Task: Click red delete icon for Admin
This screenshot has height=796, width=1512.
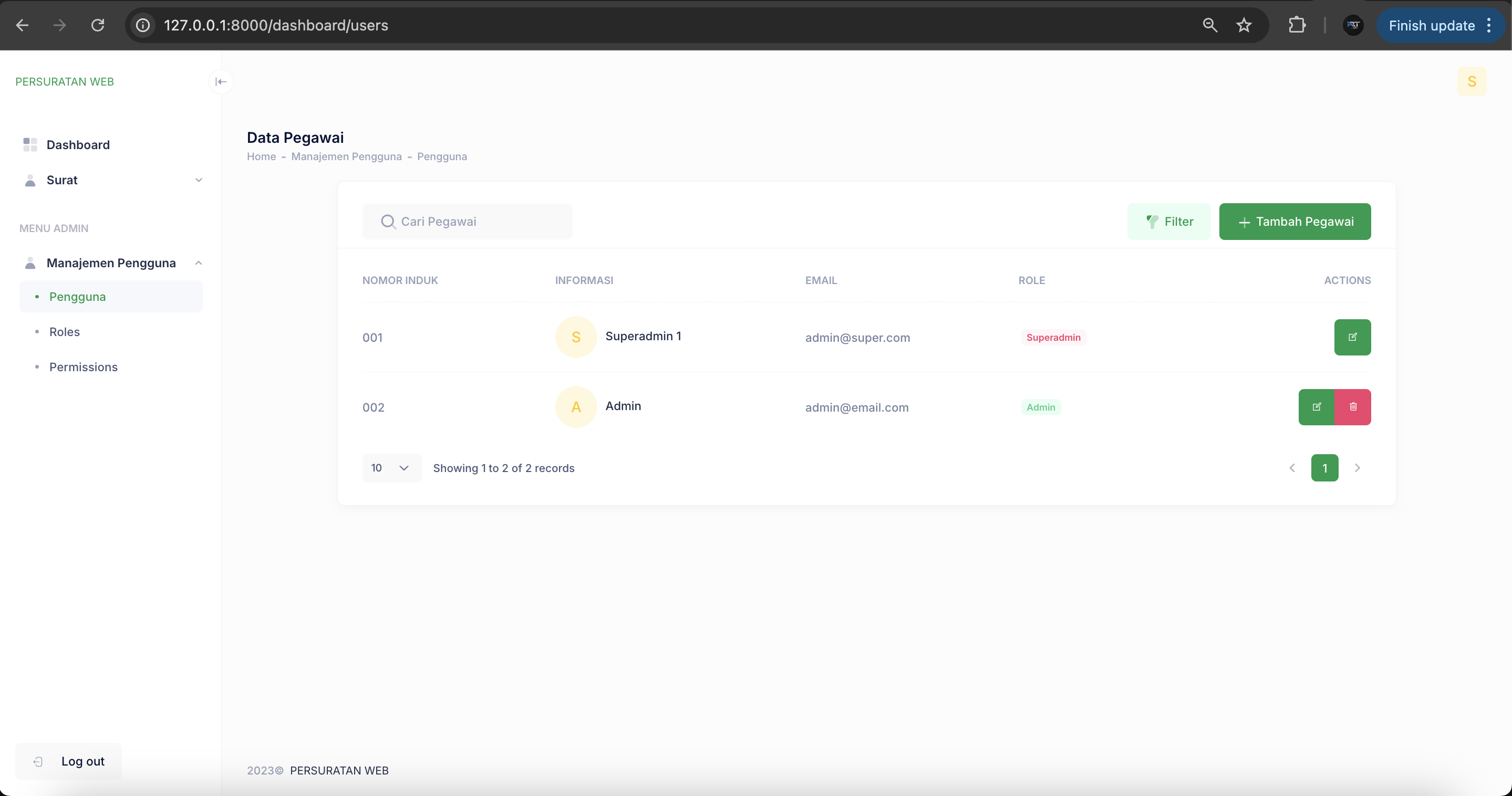Action: pos(1352,406)
